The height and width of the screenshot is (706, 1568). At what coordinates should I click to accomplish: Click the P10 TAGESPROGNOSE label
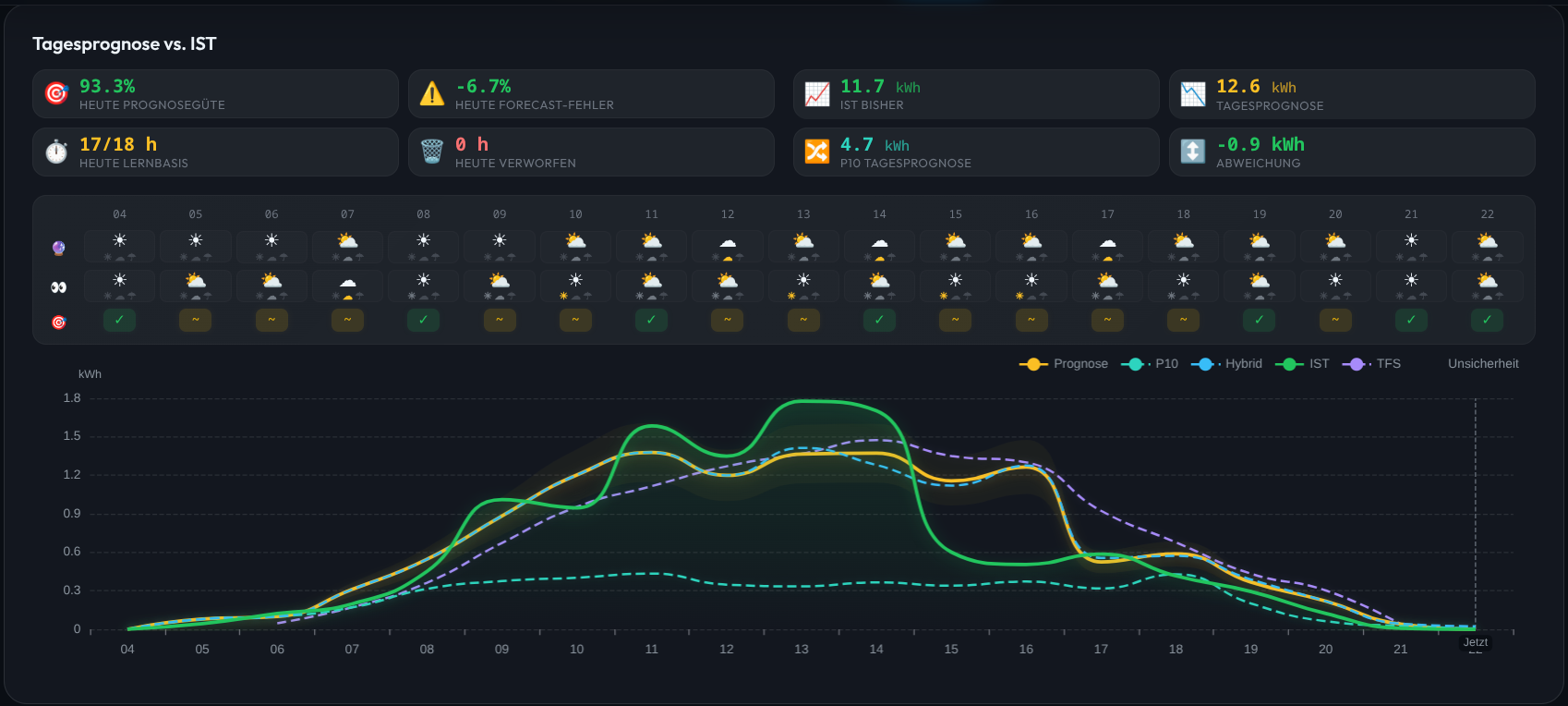pos(906,164)
